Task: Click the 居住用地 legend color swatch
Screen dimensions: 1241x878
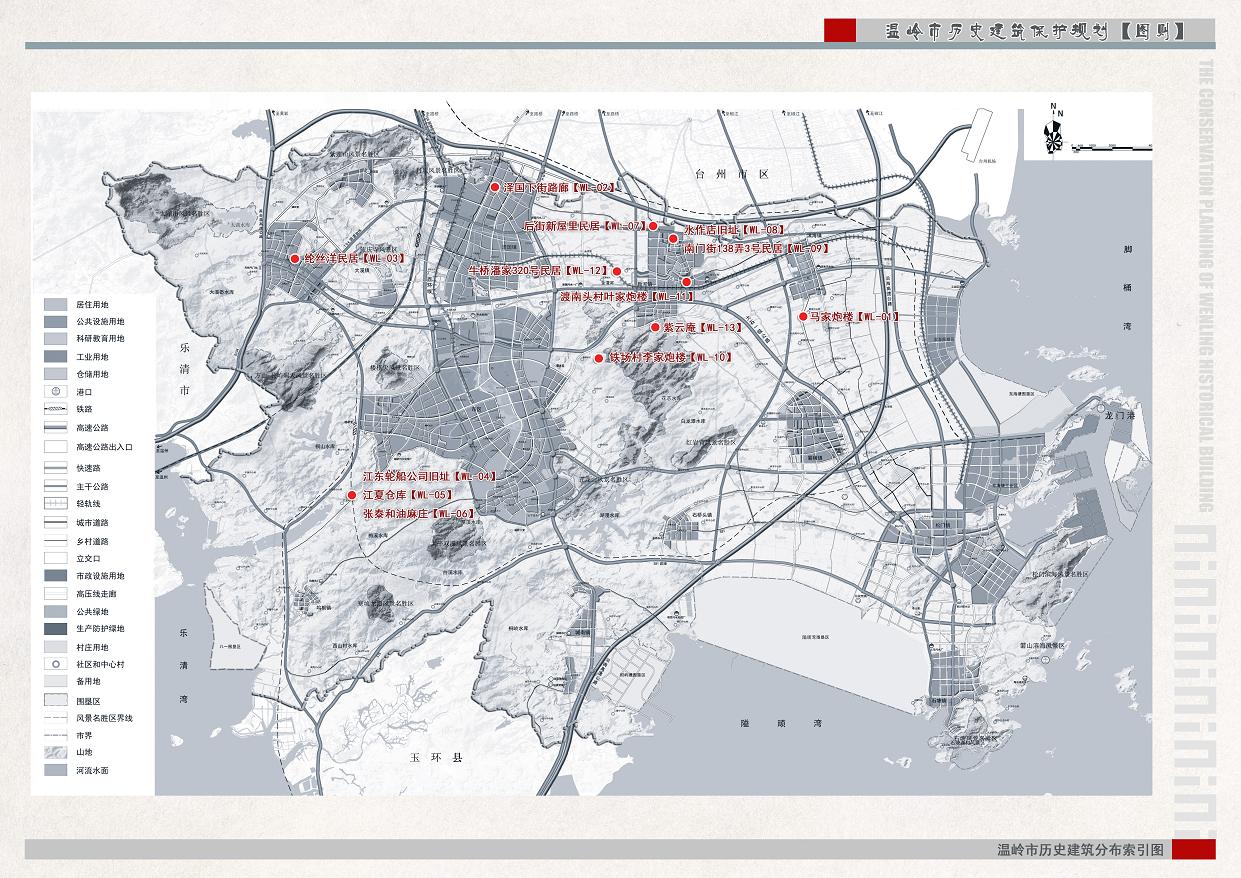Action: click(57, 304)
